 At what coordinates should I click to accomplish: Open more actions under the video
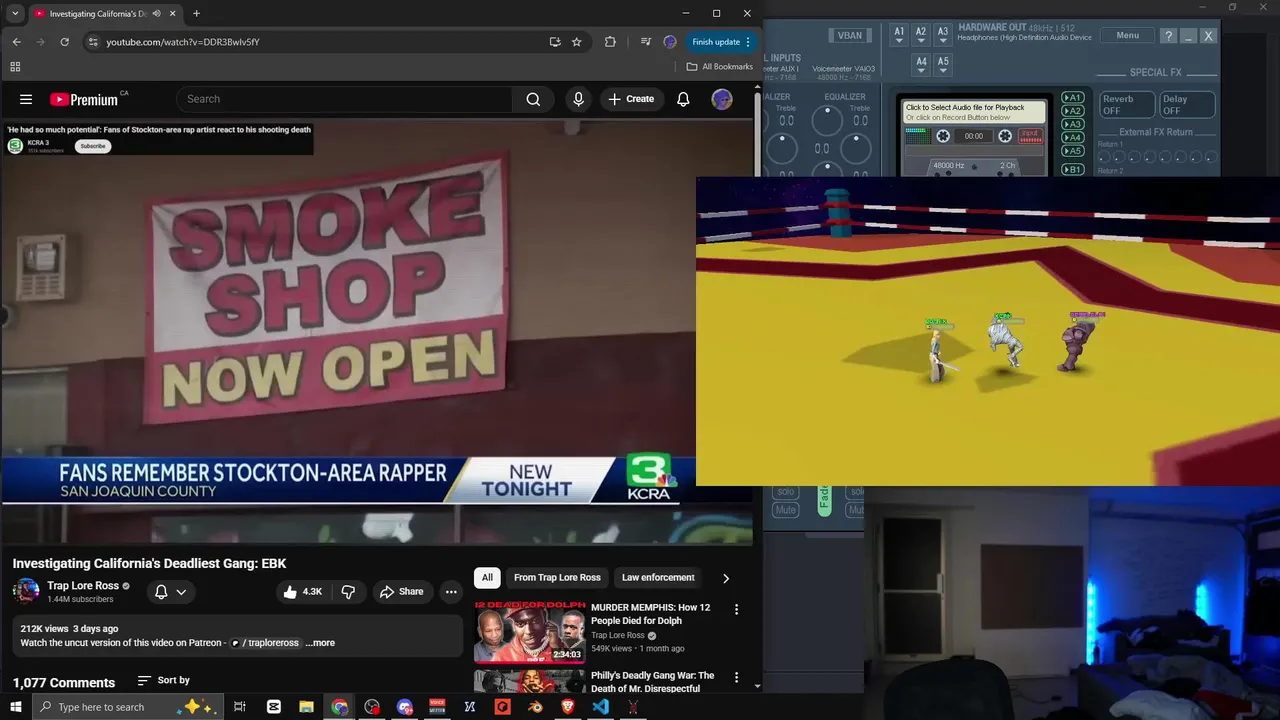point(451,592)
